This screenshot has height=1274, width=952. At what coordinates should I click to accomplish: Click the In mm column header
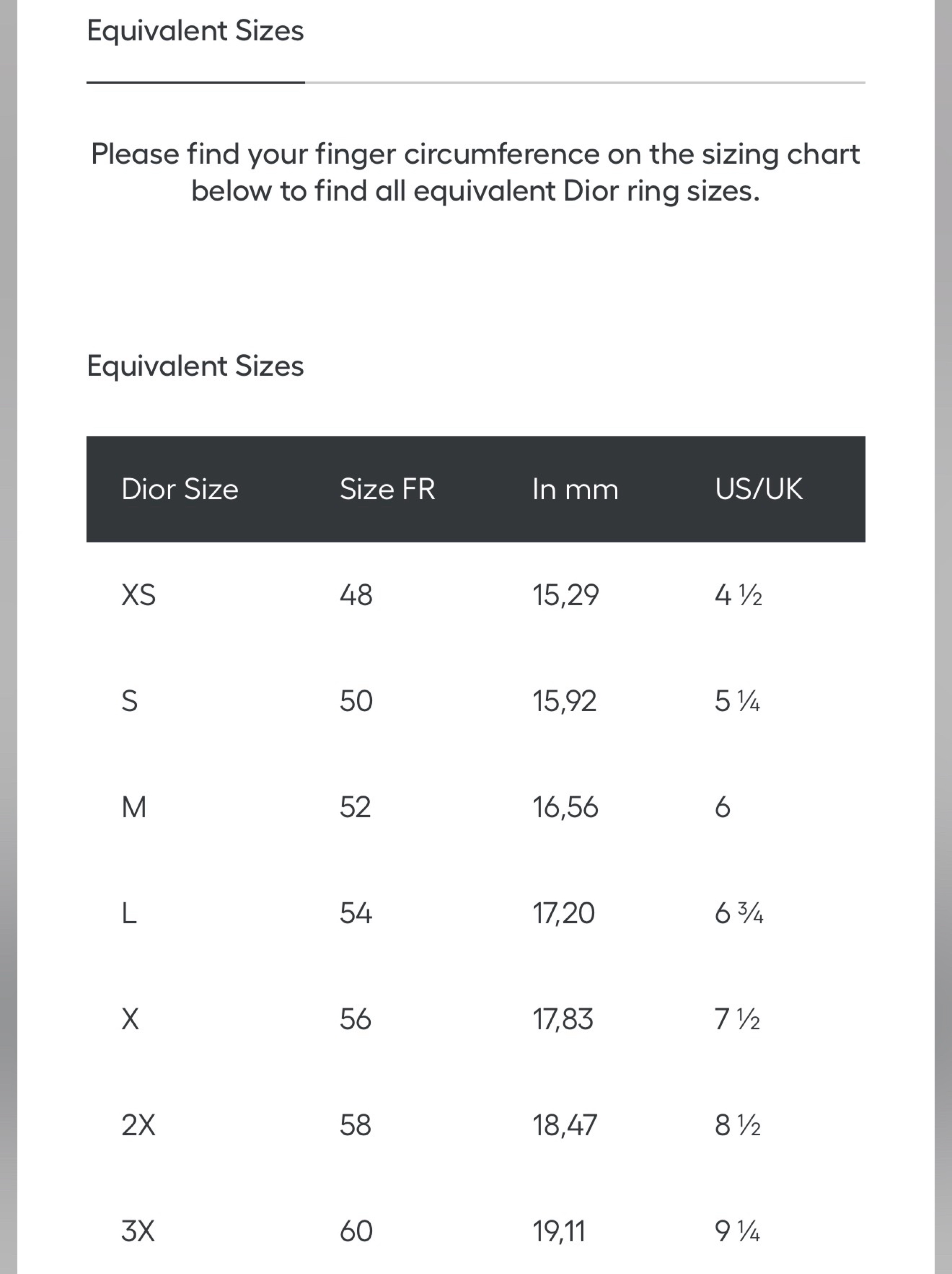coord(575,490)
